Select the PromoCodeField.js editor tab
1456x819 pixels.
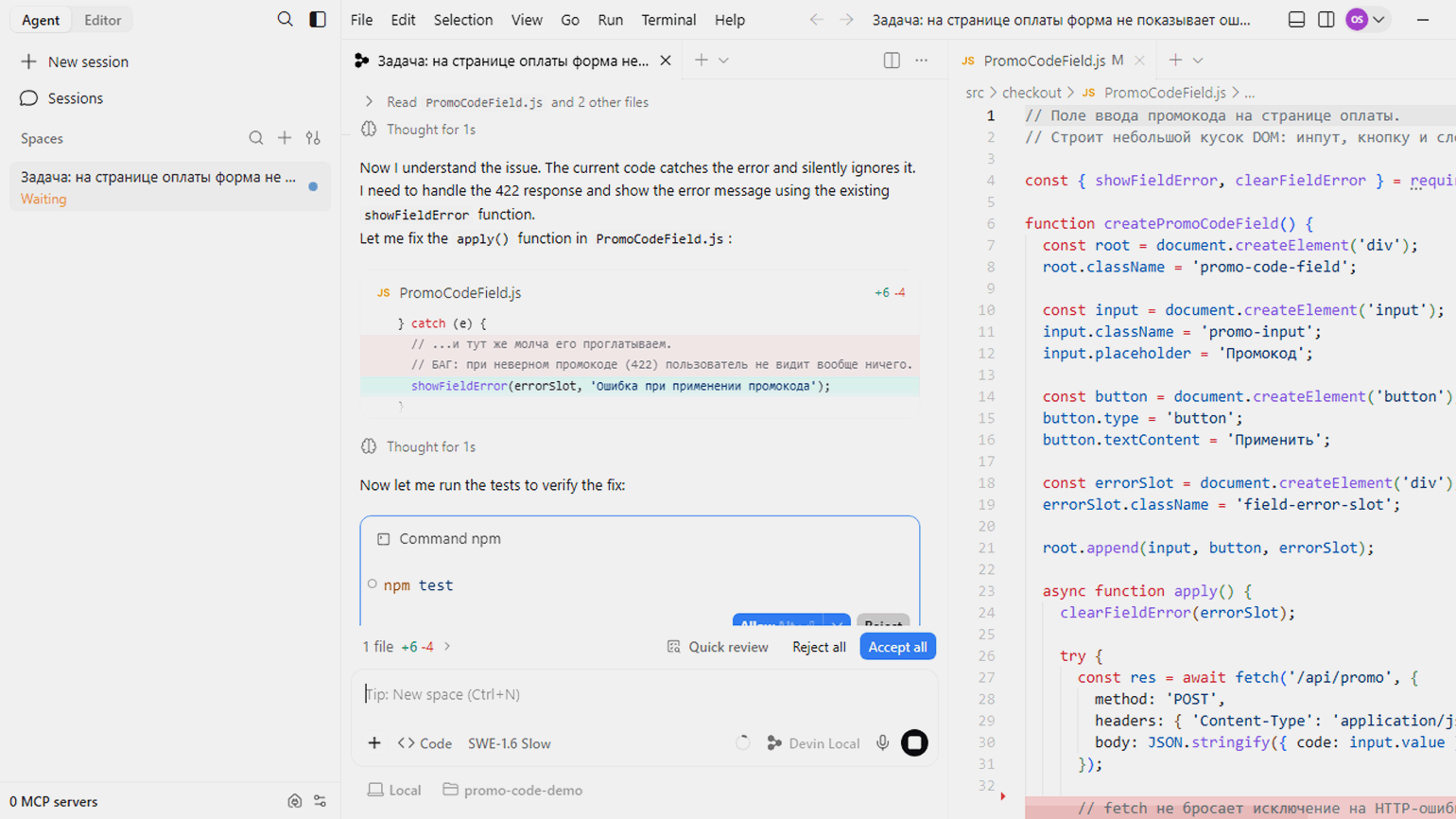point(1053,61)
